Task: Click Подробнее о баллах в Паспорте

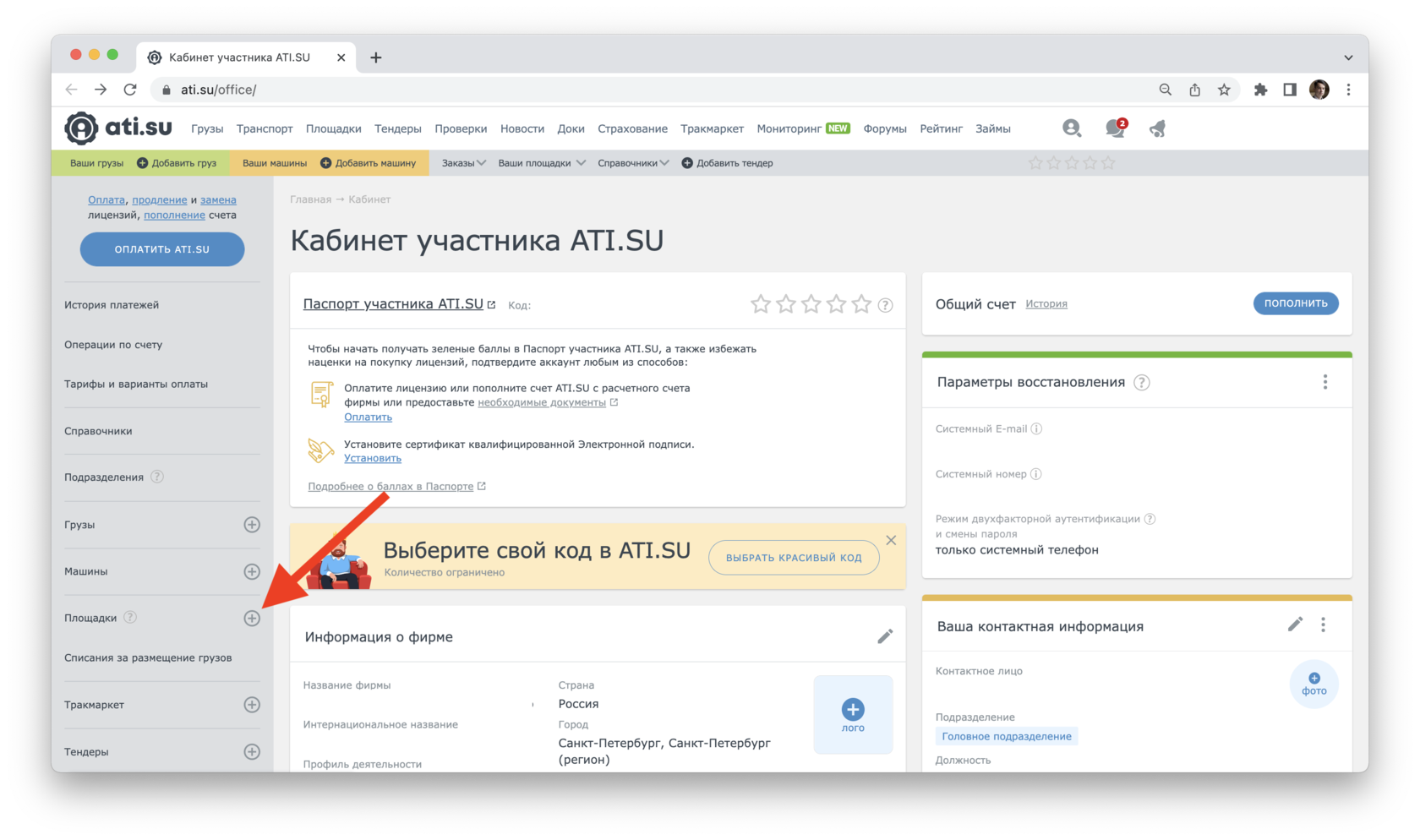Action: [x=390, y=486]
